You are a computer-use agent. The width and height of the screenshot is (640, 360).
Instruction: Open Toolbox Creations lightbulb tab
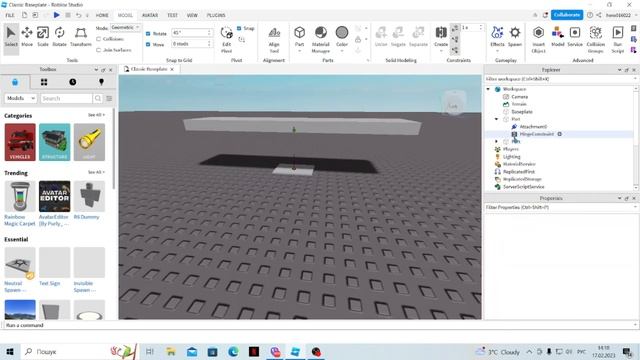(x=101, y=82)
